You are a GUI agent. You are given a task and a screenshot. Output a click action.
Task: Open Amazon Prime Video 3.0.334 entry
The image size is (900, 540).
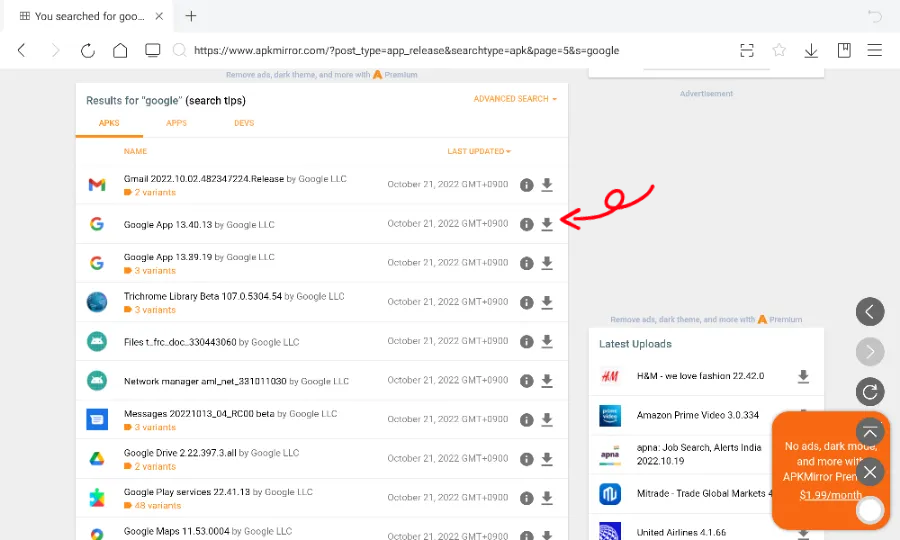tap(697, 415)
